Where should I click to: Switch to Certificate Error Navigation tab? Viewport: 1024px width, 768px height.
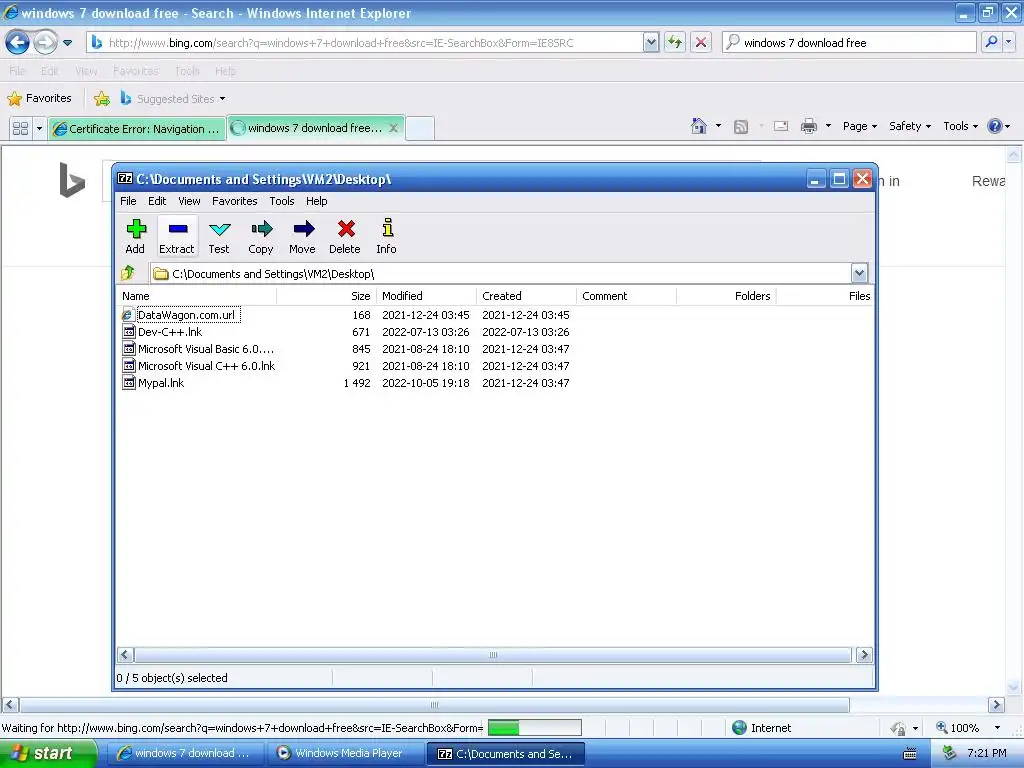(x=137, y=129)
